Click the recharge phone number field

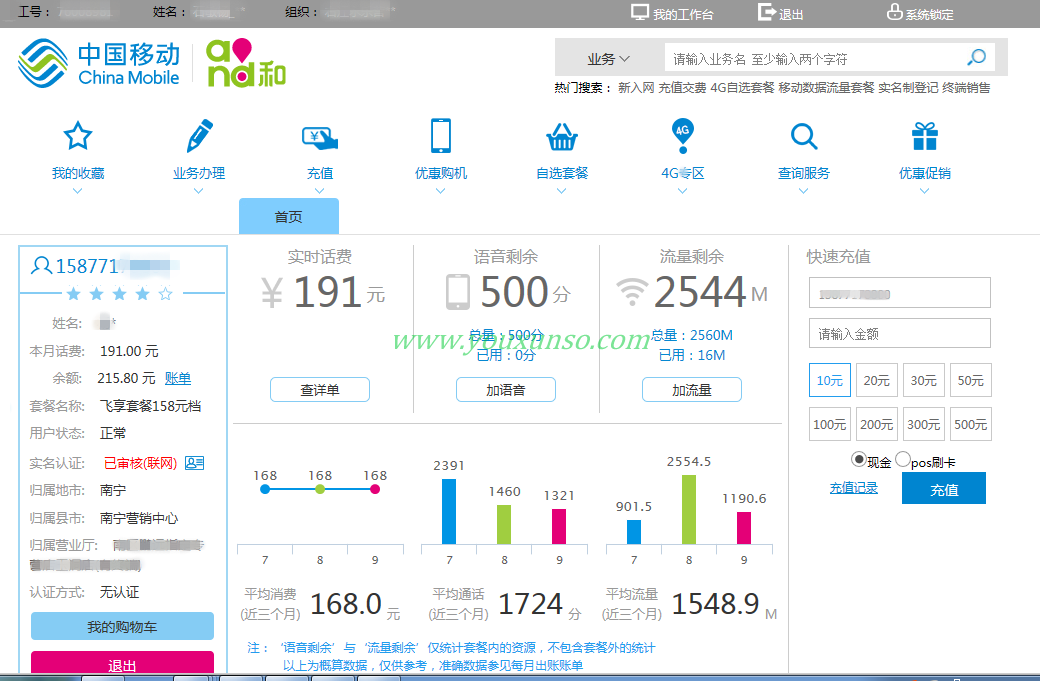(900, 293)
